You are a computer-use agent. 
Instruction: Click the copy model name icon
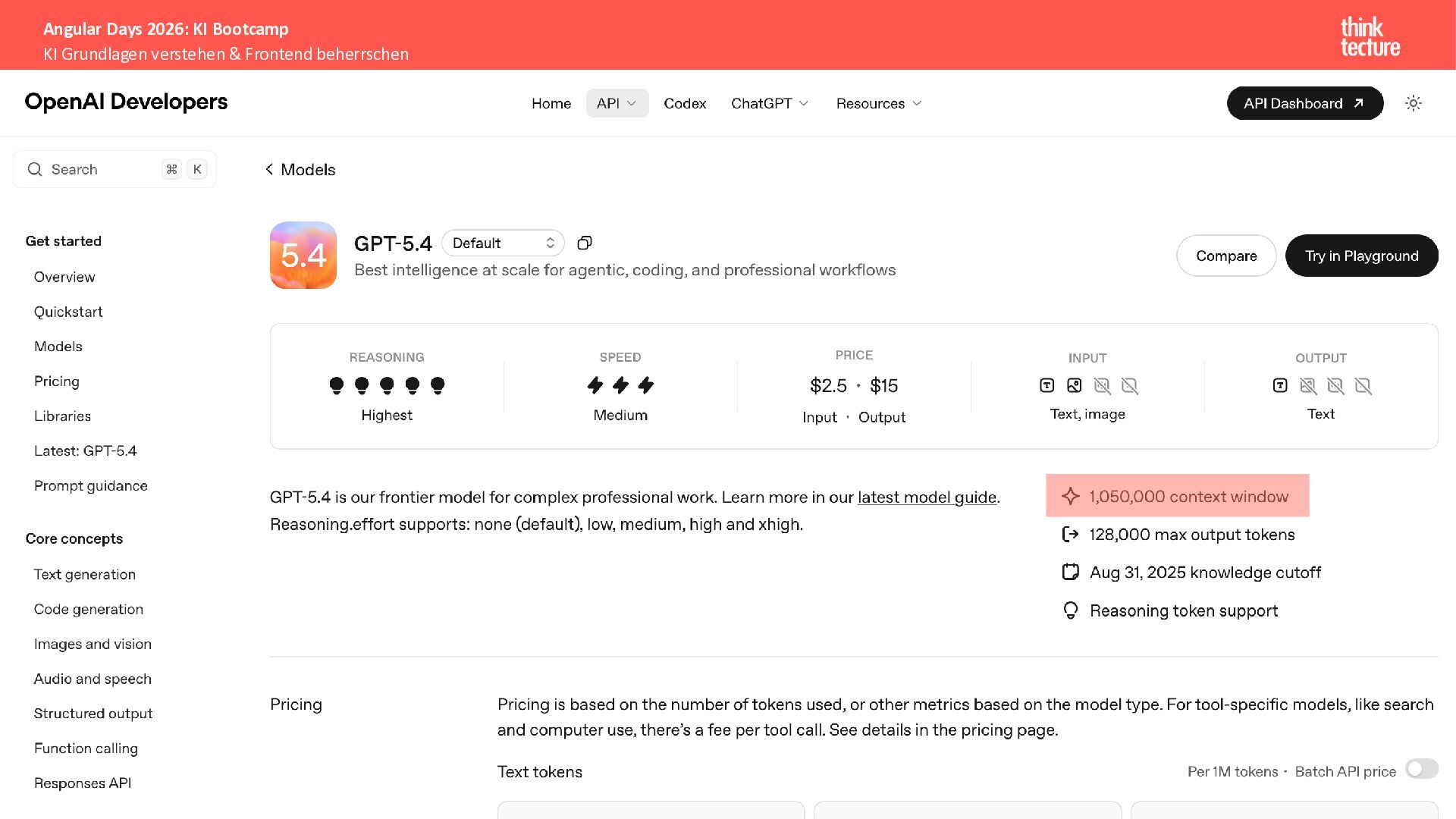click(584, 243)
